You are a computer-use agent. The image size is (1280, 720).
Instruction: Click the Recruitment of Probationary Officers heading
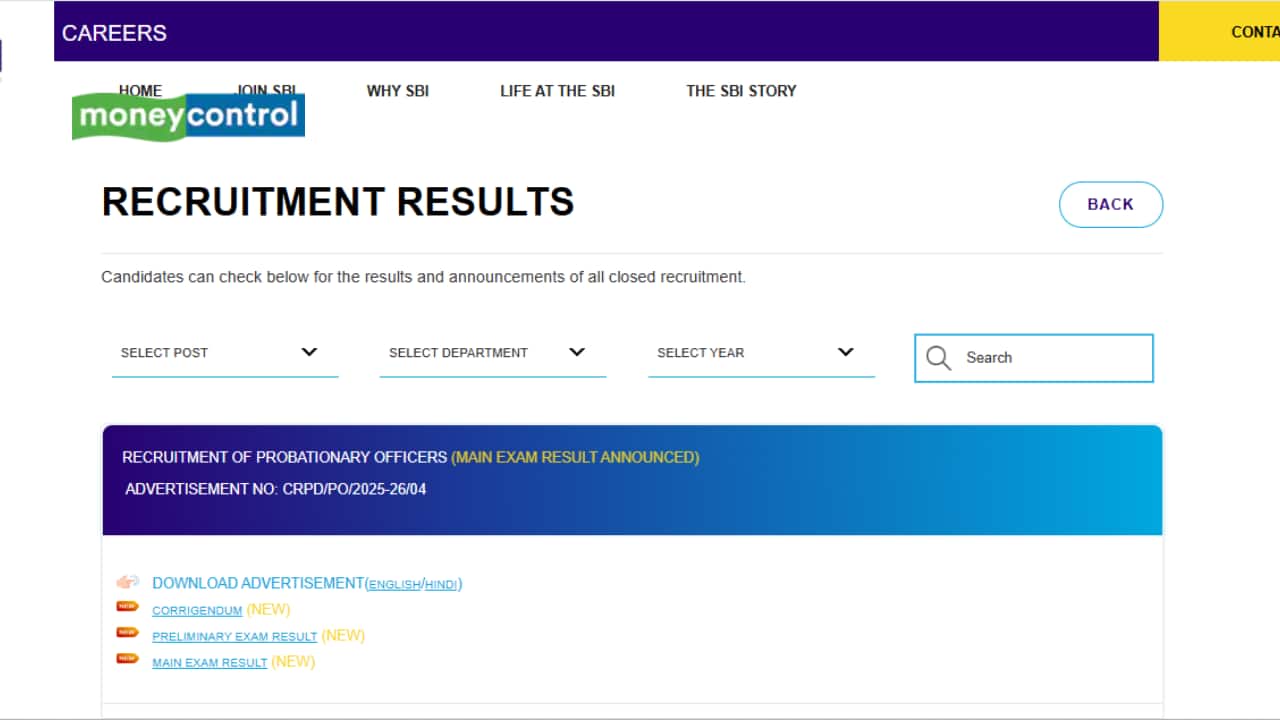284,457
